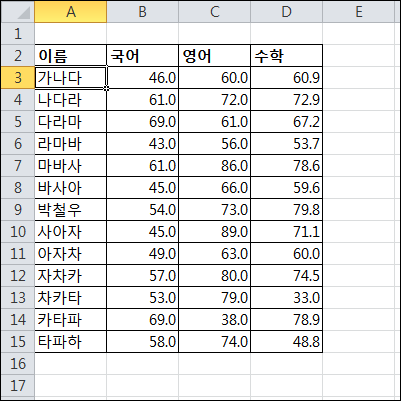Click the 49.0 value cell
This screenshot has width=401, height=401.
[x=143, y=254]
